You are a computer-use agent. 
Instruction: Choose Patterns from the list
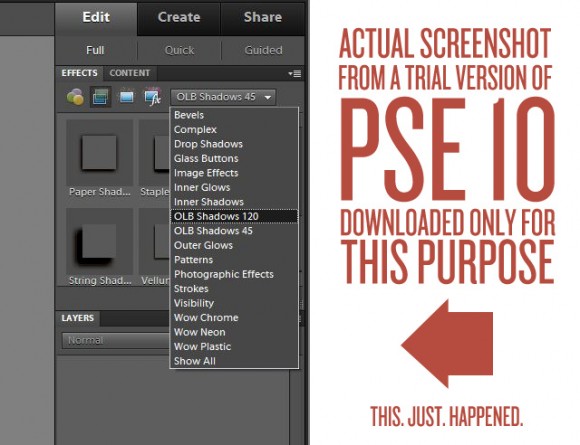point(234,260)
